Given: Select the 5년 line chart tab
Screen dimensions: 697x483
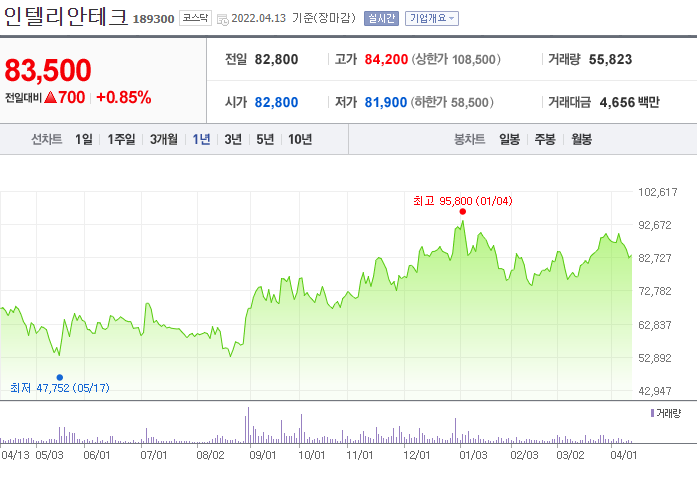Looking at the screenshot, I should tap(265, 140).
